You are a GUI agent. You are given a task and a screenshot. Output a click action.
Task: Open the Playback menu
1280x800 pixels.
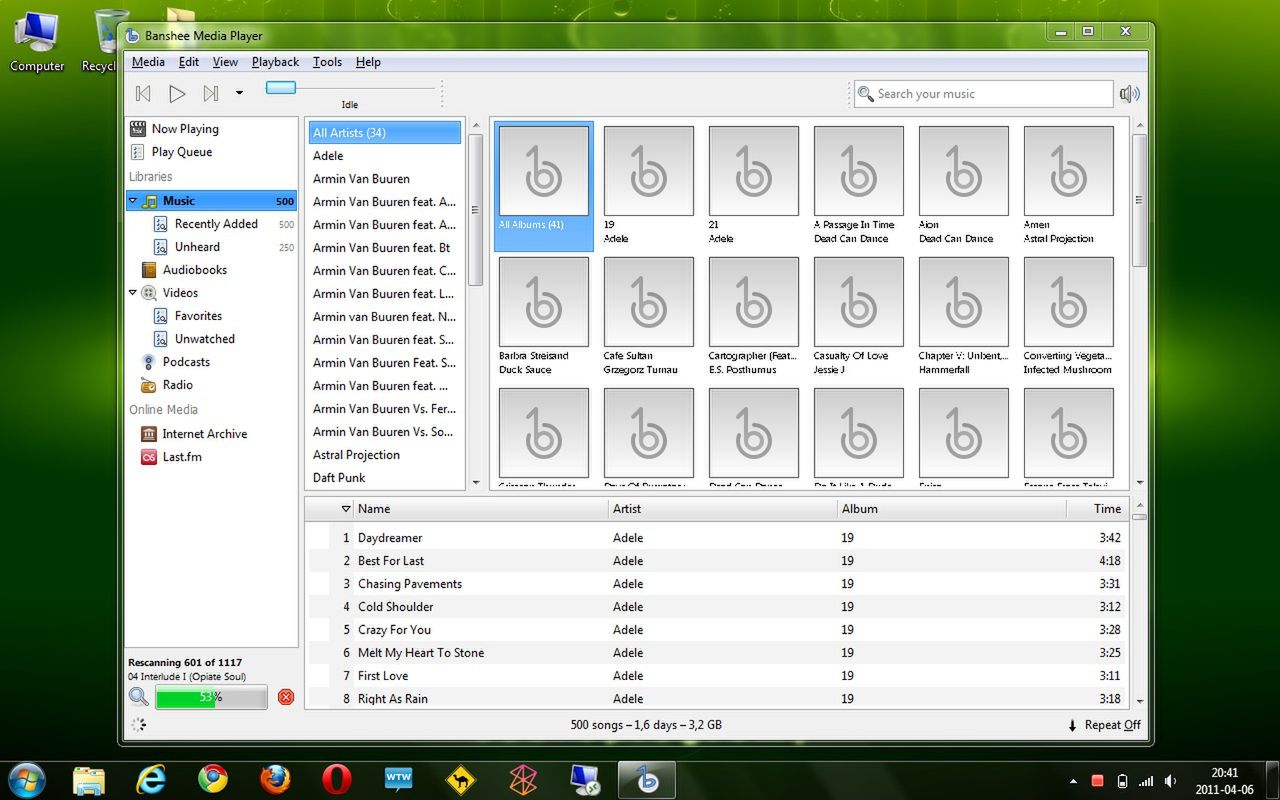[x=275, y=62]
